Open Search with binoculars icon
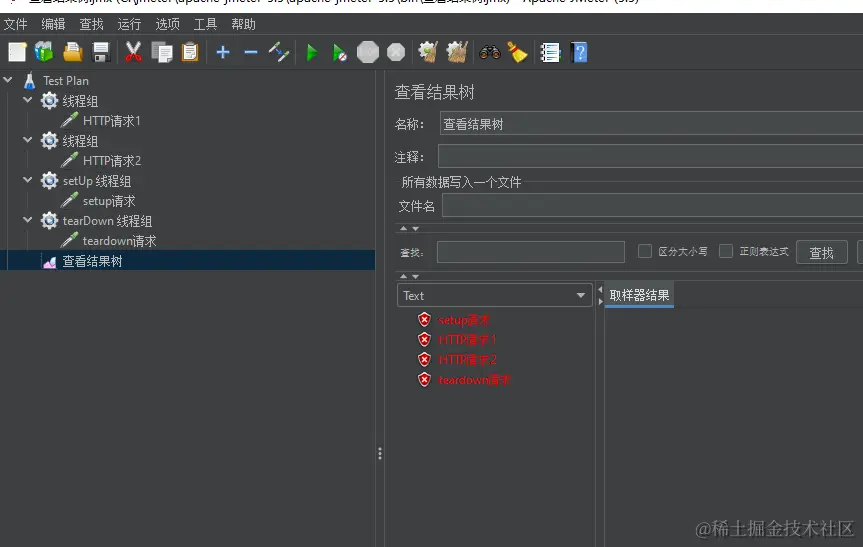Screen dimensions: 863x547 coord(490,52)
